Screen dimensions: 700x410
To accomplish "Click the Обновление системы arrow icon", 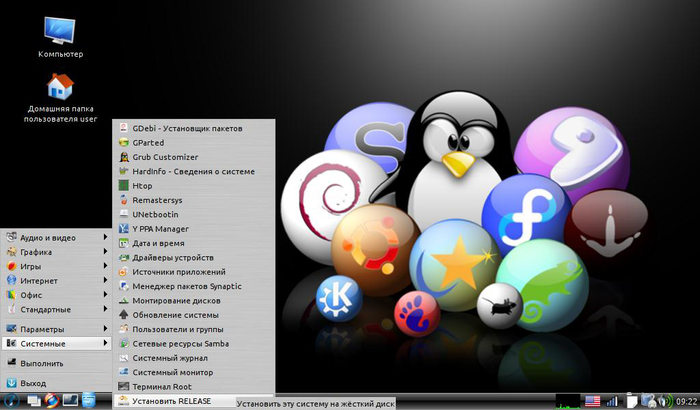I will tap(124, 315).
